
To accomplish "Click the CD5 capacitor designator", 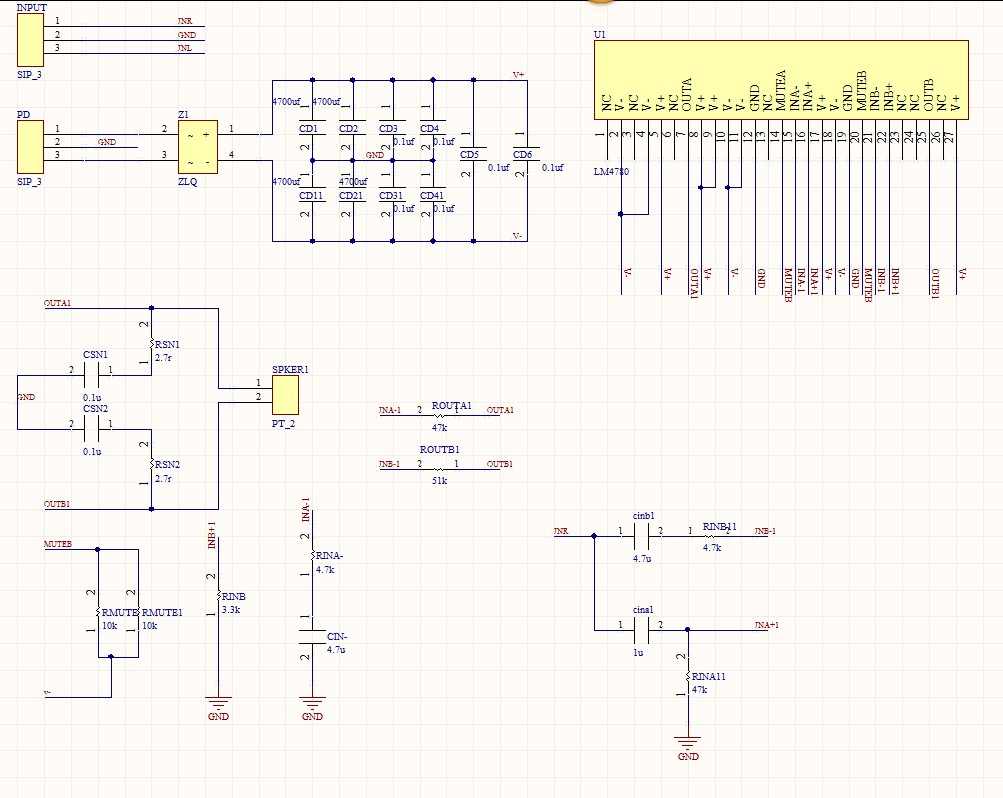I will 470,155.
